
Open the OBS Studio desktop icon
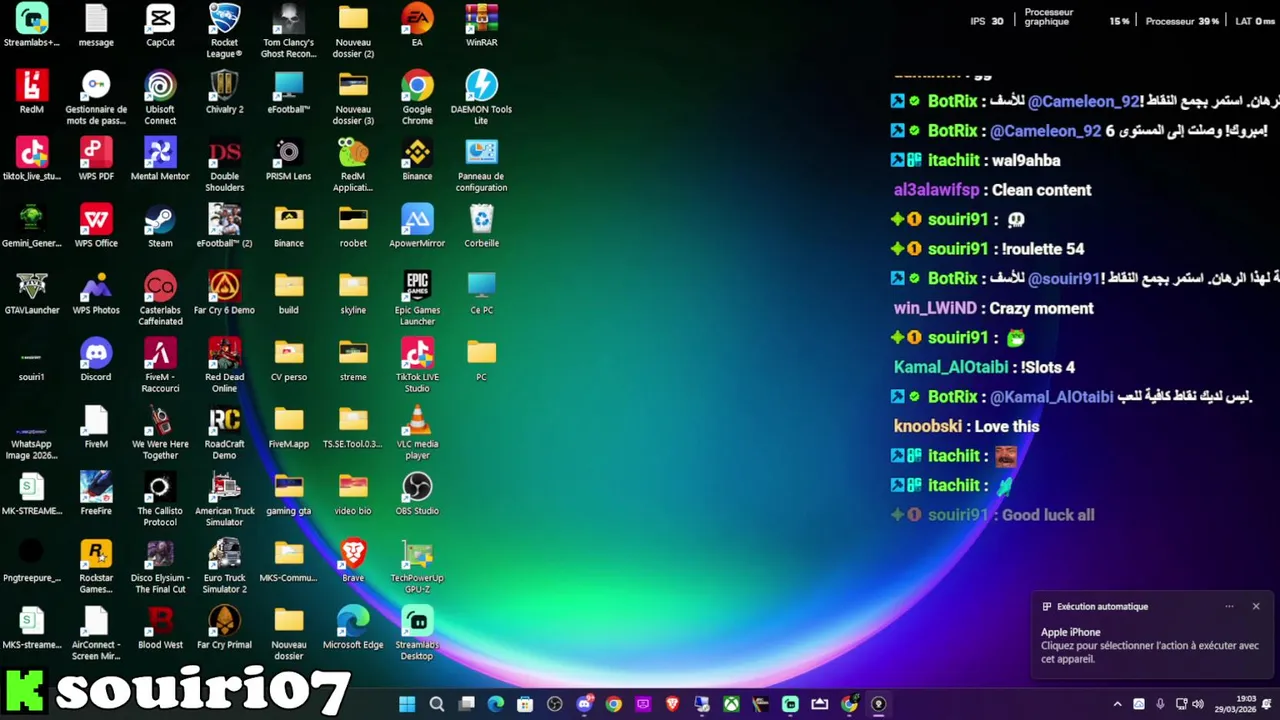point(417,494)
